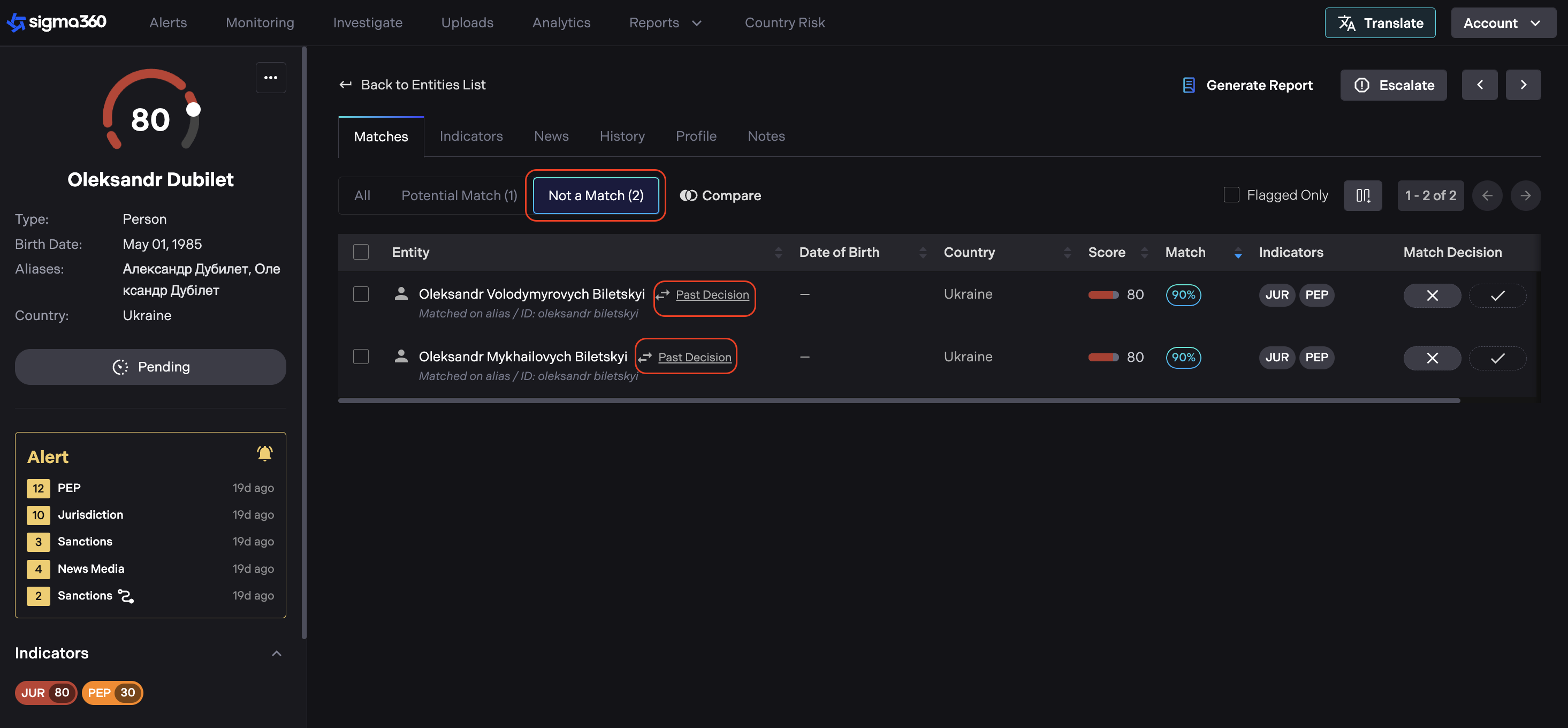Go to next entity with right chevron
Screen dimensions: 1568x728
(1523, 85)
